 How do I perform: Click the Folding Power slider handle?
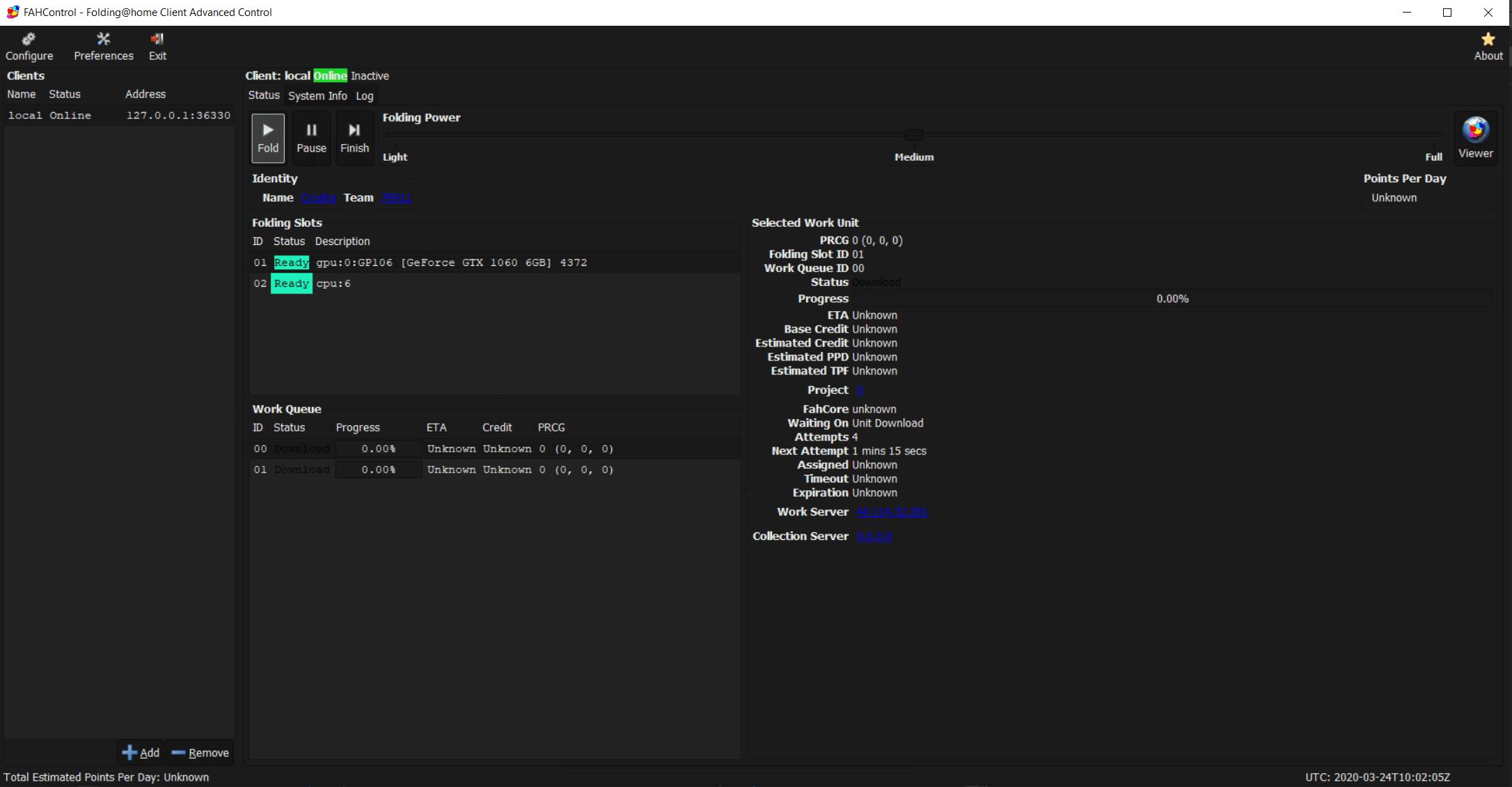913,134
